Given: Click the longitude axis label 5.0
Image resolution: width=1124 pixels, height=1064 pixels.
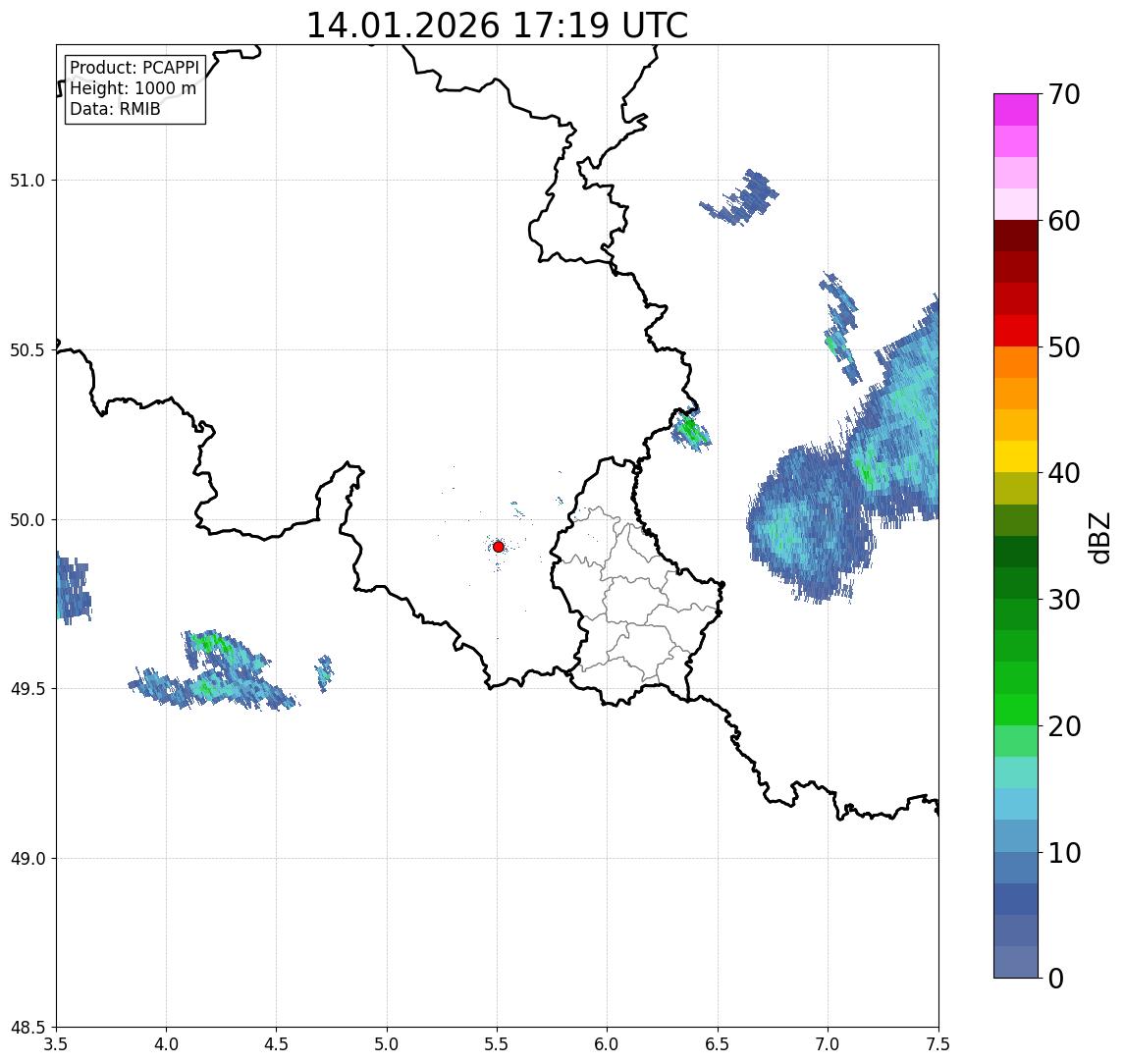Looking at the screenshot, I should pyautogui.click(x=387, y=1044).
